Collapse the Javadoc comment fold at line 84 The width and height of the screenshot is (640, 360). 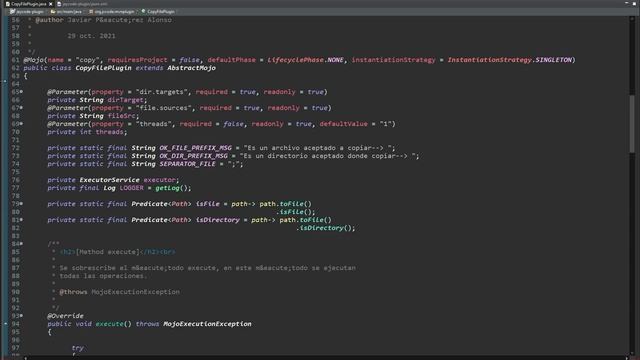21,244
